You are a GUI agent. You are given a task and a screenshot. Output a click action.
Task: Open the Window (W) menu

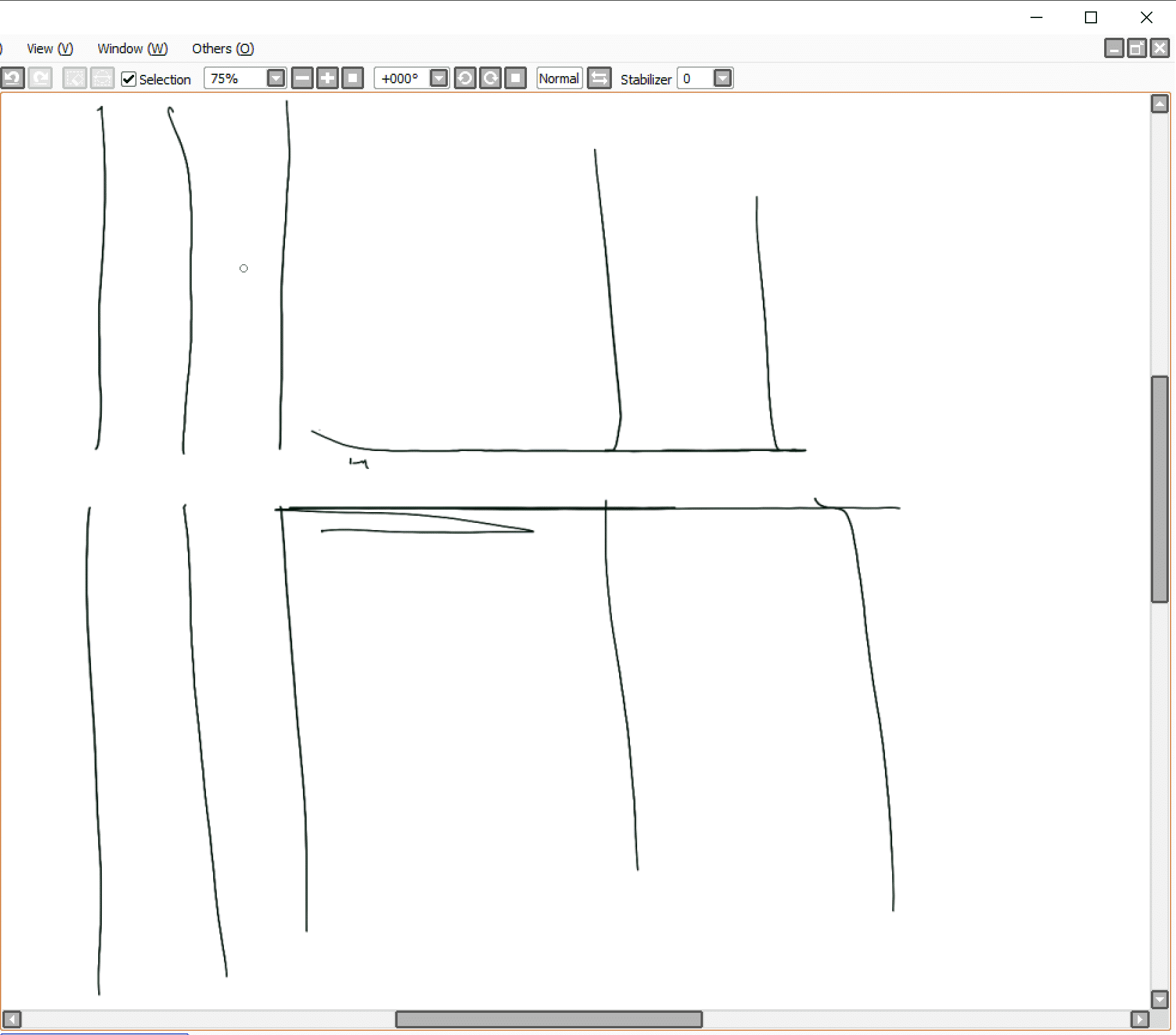coord(132,49)
